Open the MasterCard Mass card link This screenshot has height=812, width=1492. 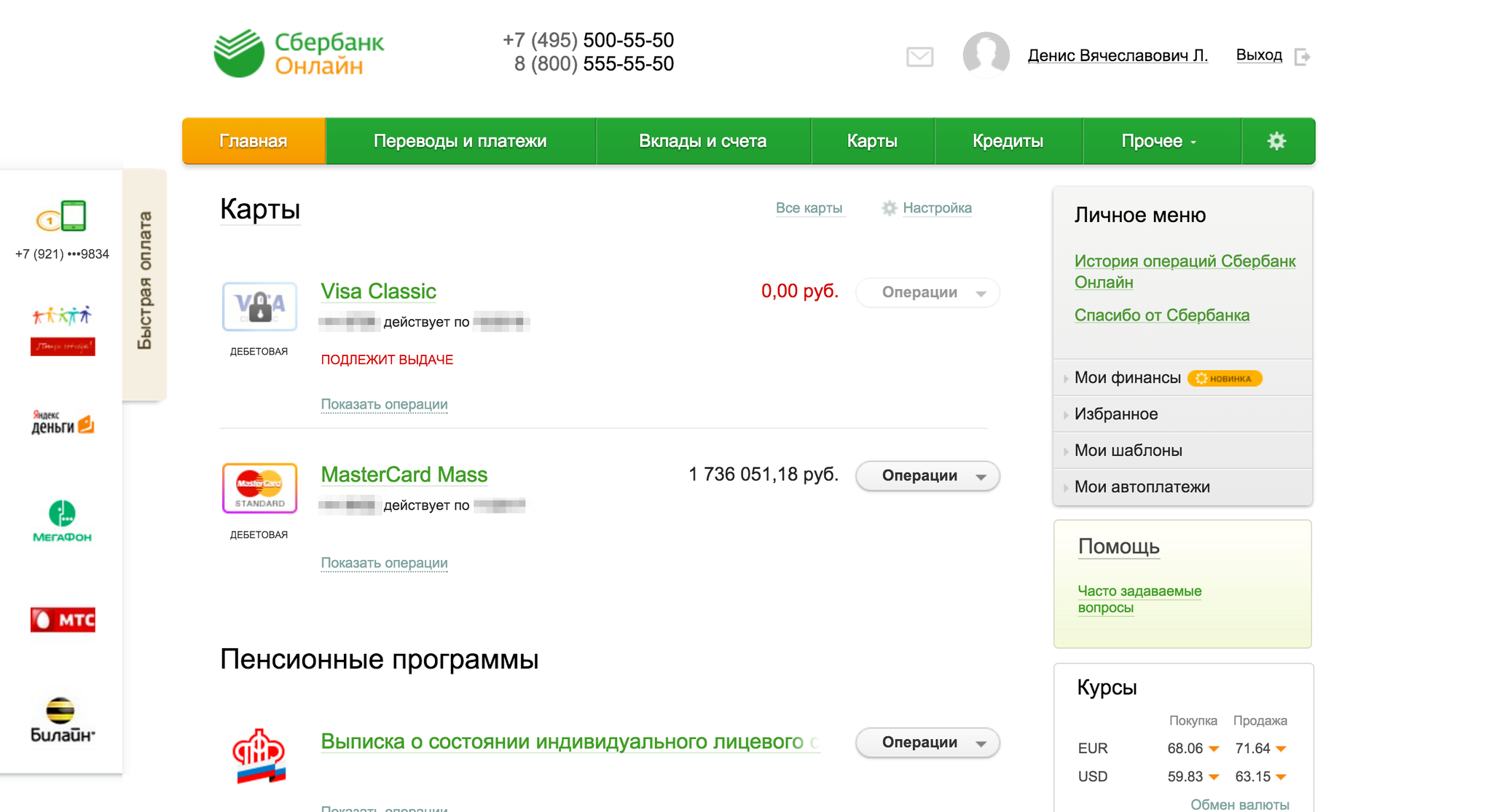(x=404, y=475)
